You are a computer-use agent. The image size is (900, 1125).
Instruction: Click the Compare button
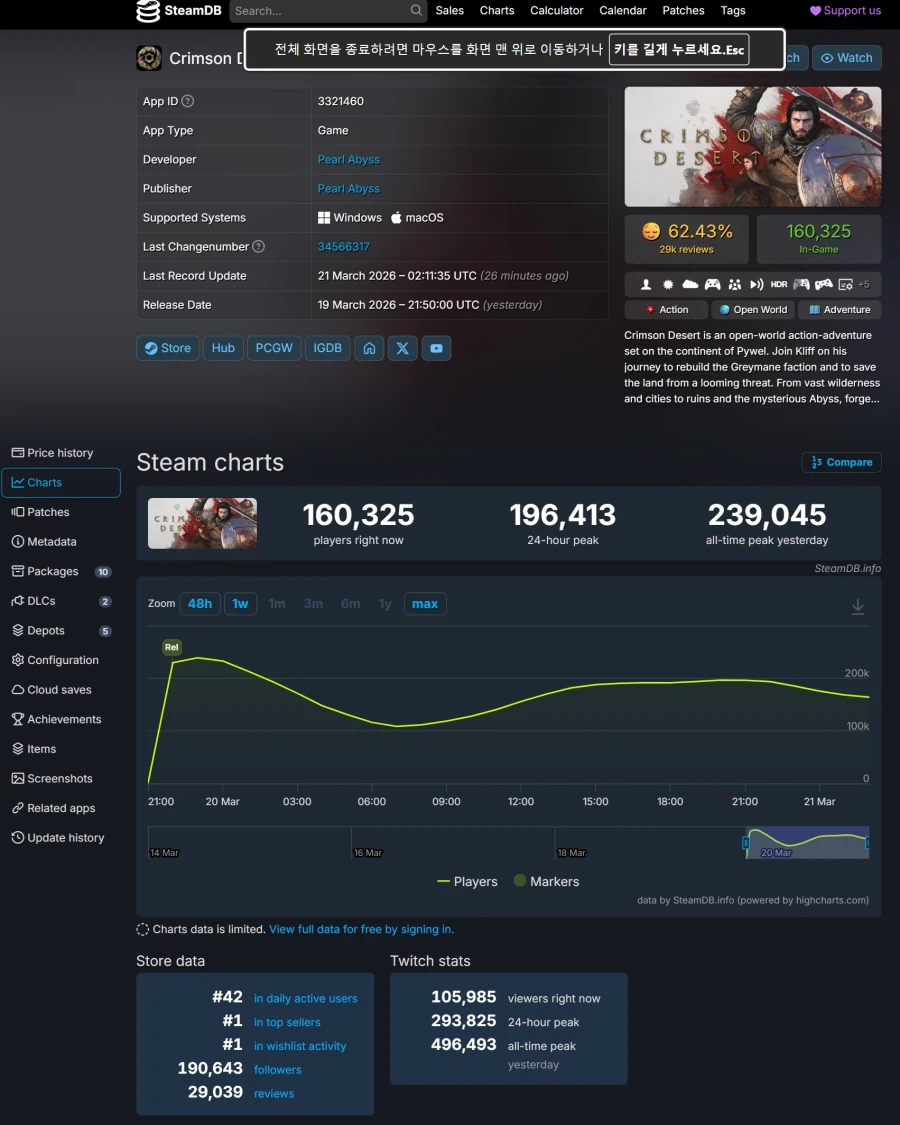pyautogui.click(x=841, y=462)
